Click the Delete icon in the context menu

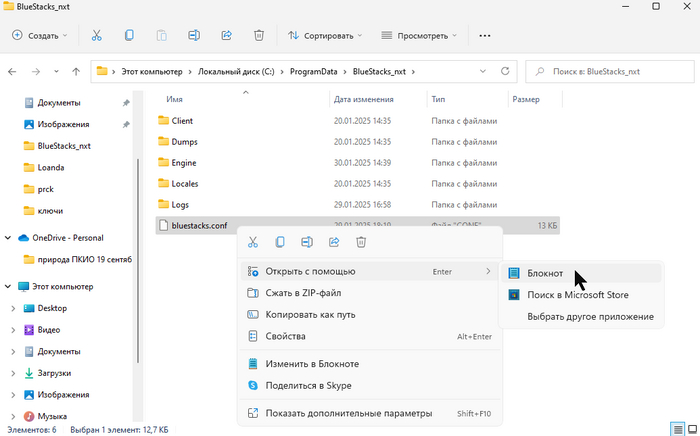(x=361, y=242)
